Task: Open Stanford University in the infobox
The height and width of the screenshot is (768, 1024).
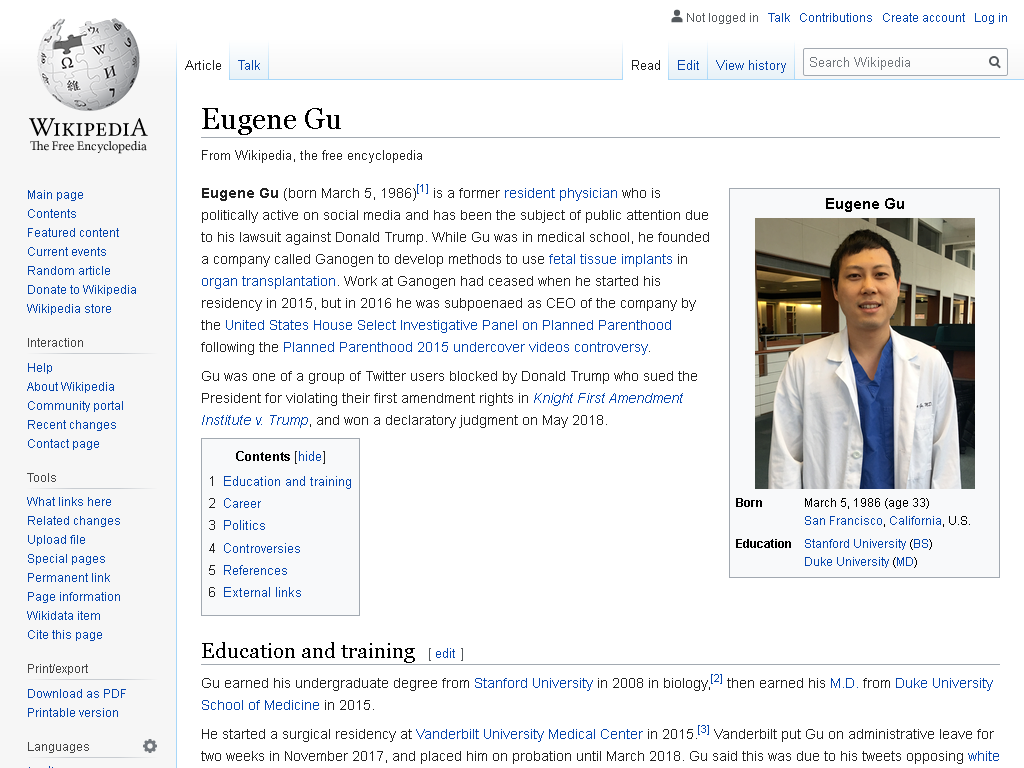Action: coord(855,544)
